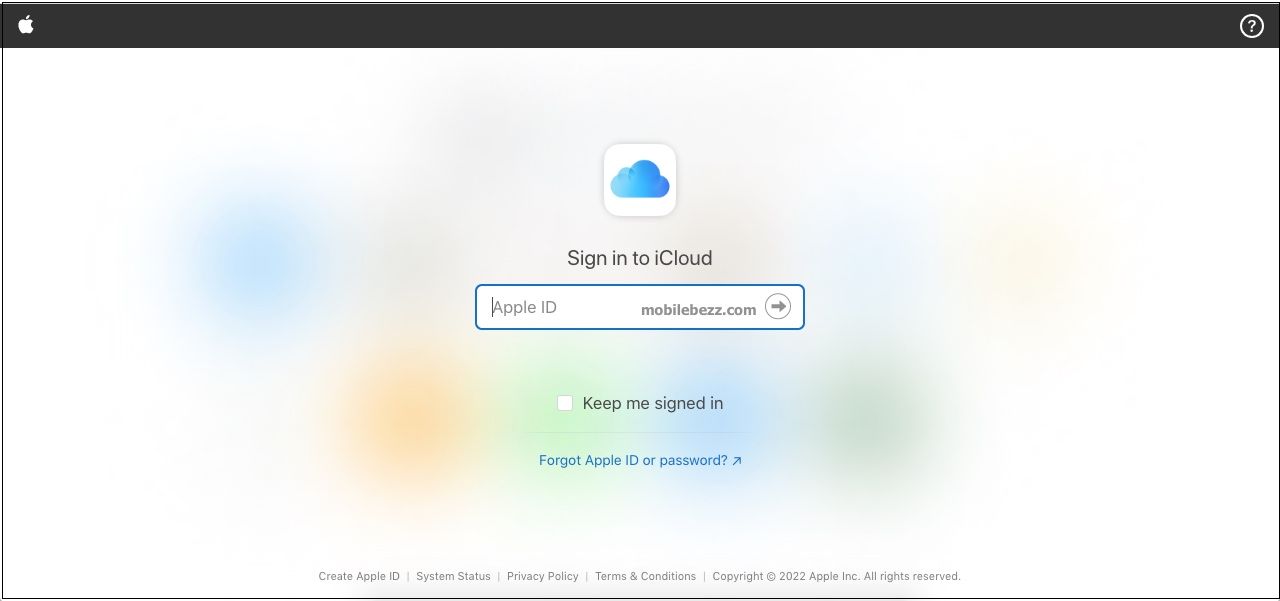Open the Privacy Policy link
Screen dimensions: 1280x601
tap(543, 576)
